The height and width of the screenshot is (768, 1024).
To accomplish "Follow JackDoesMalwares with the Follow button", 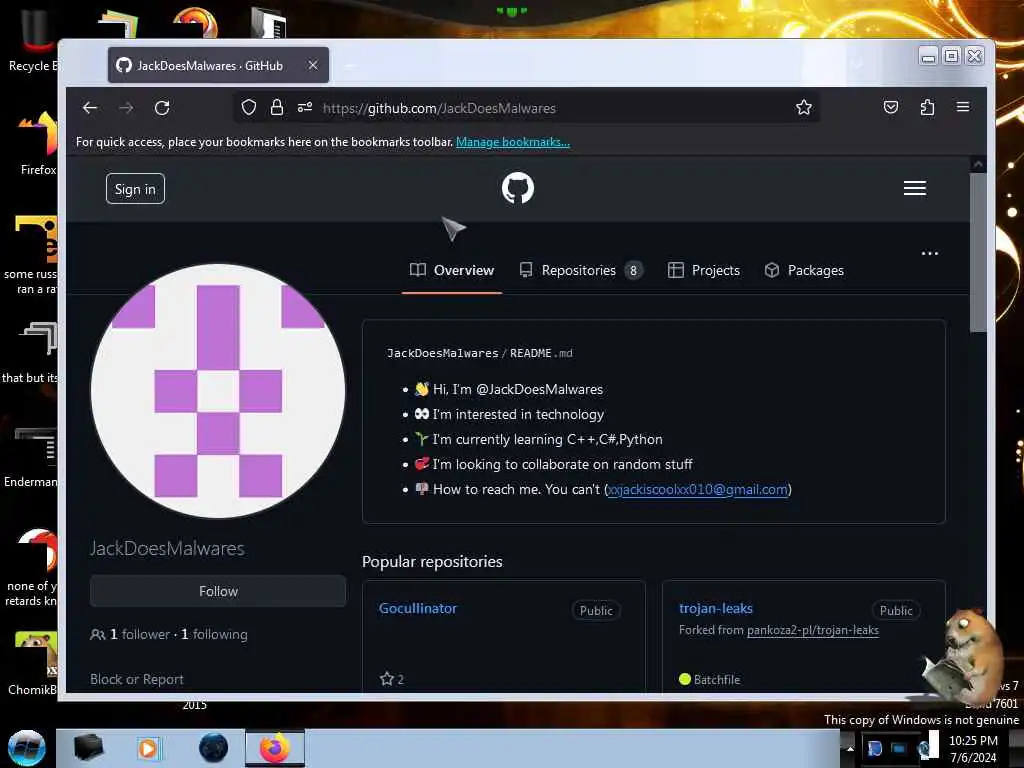I will click(218, 591).
